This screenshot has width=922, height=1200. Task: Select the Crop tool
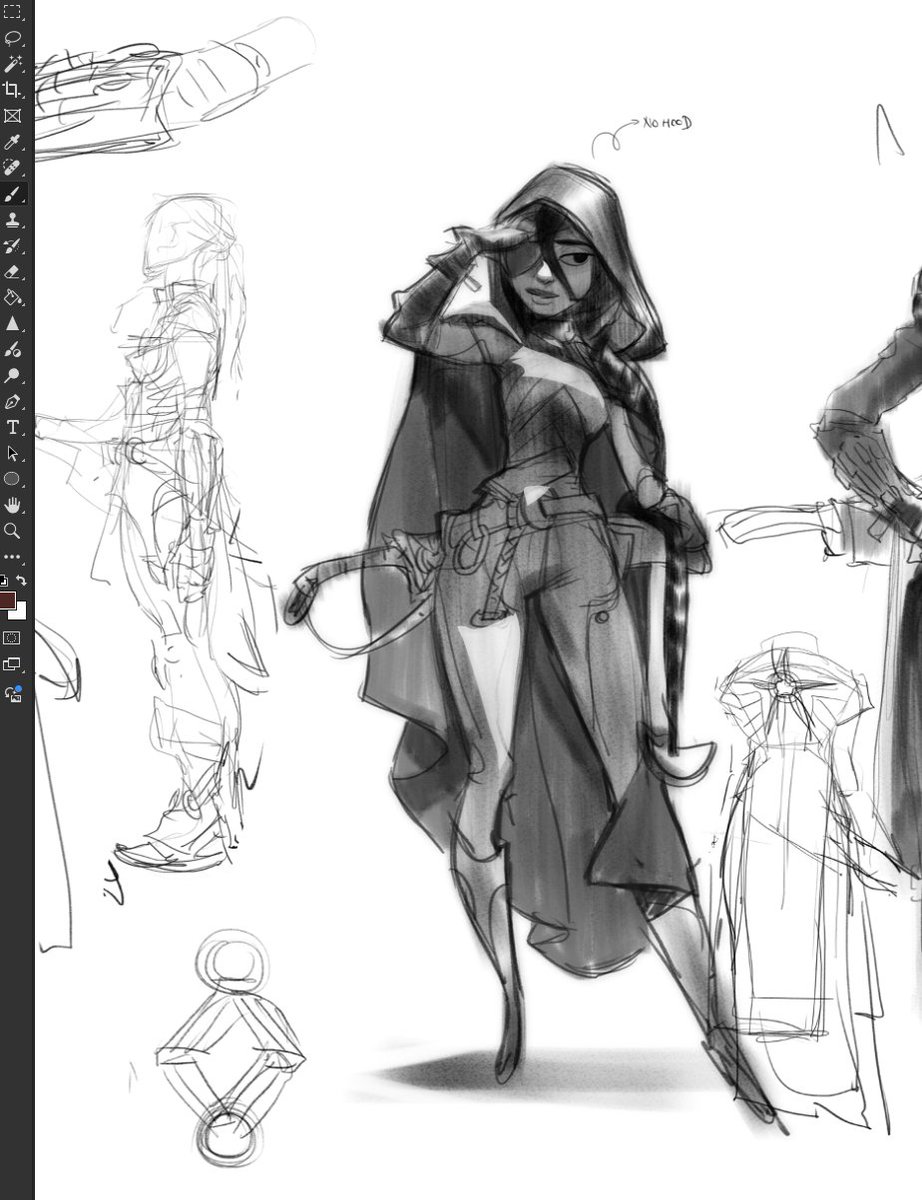13,90
